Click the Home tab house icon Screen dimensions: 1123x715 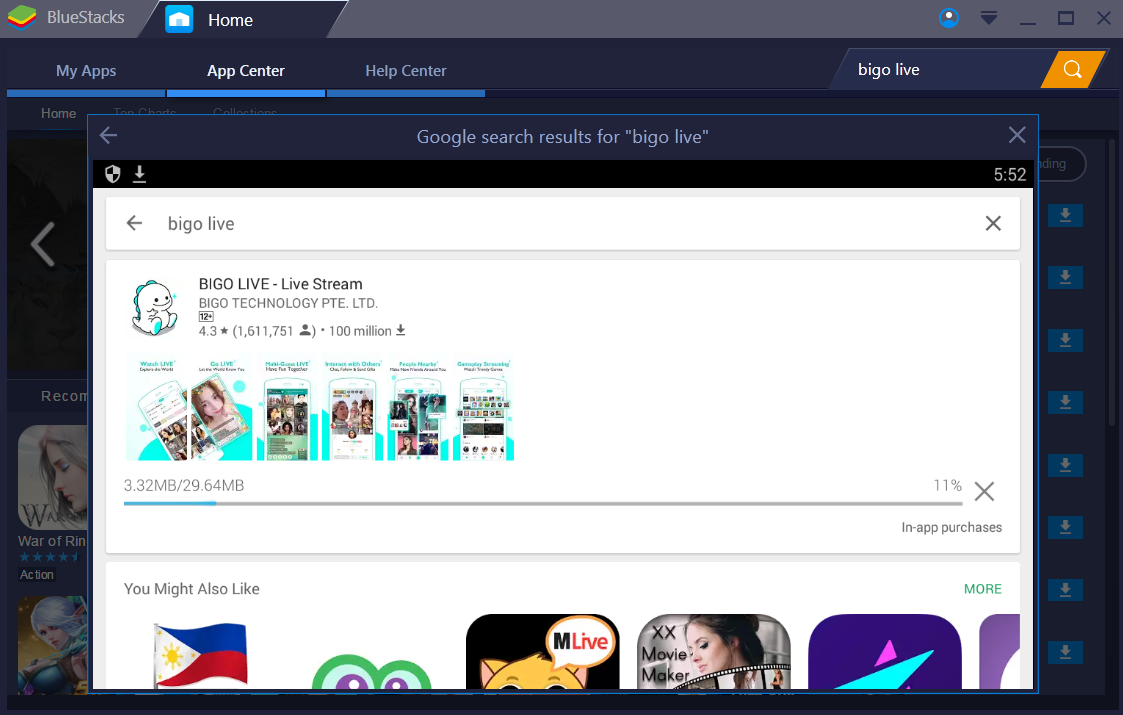tap(178, 18)
